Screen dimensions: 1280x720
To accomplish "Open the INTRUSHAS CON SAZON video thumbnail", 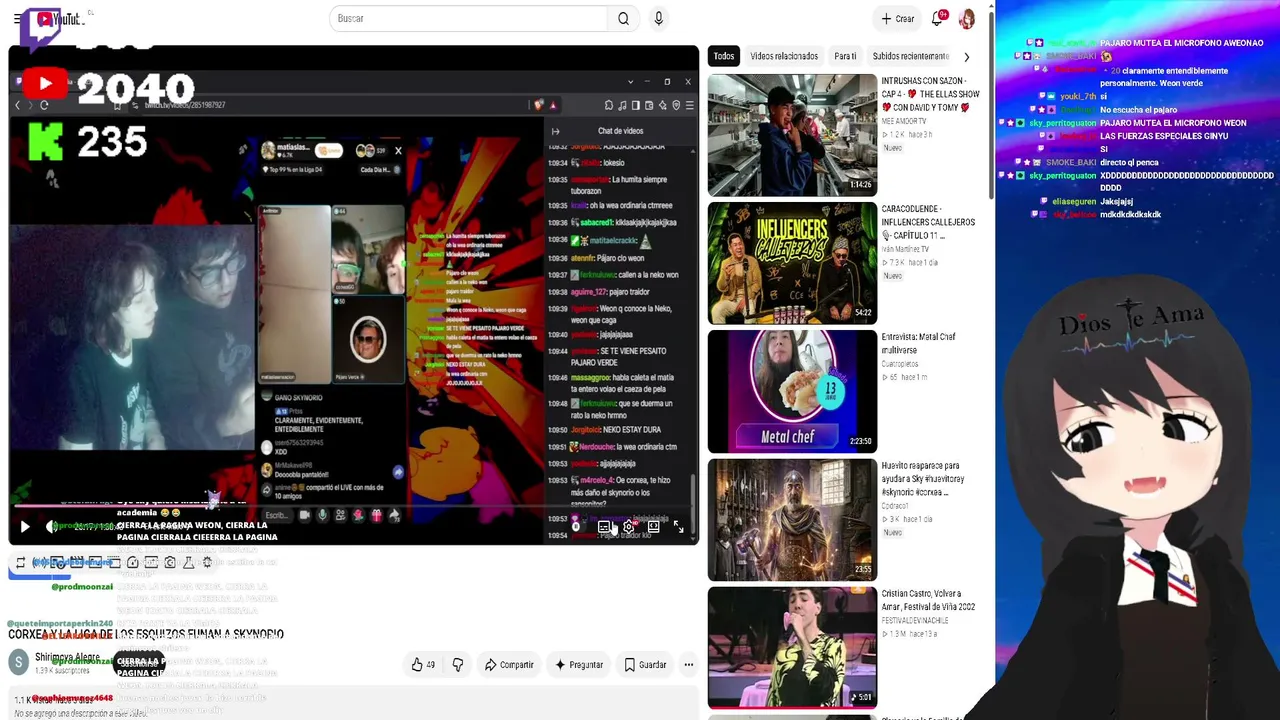I will coord(792,135).
